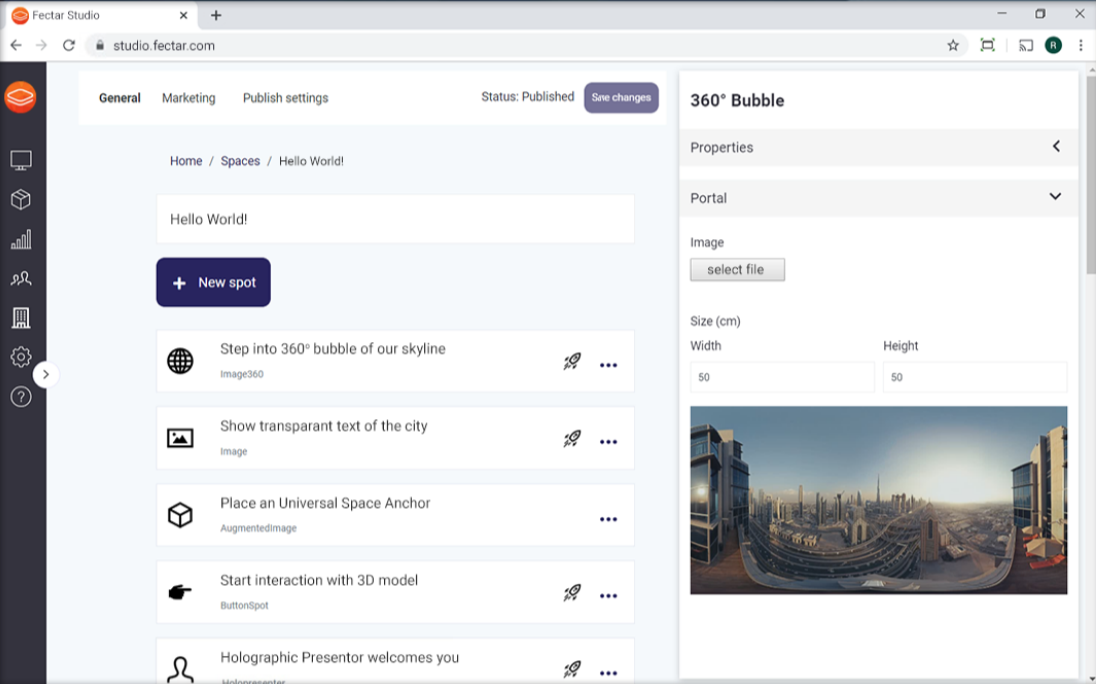Open a new browser tab
This screenshot has height=684, width=1096.
click(x=216, y=15)
